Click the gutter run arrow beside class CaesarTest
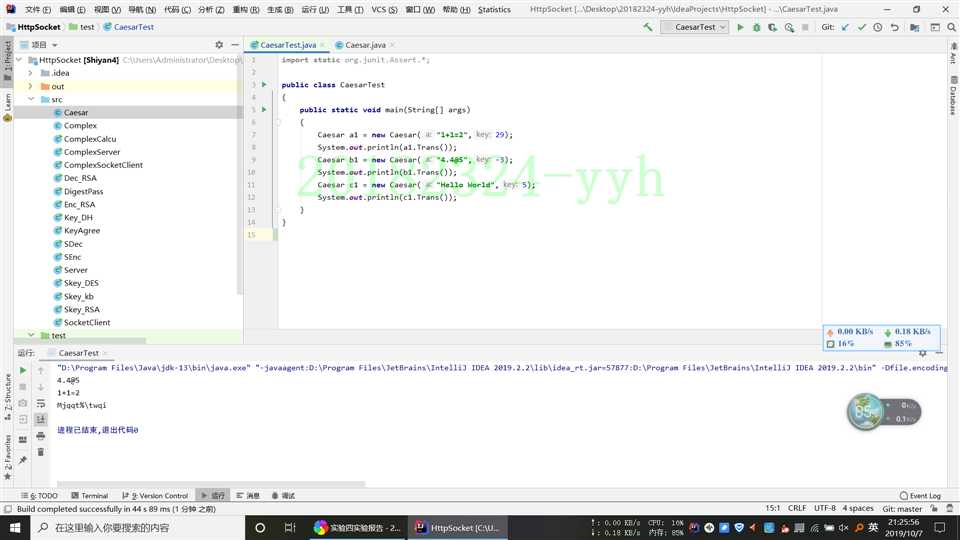This screenshot has height=540, width=960. coord(264,84)
